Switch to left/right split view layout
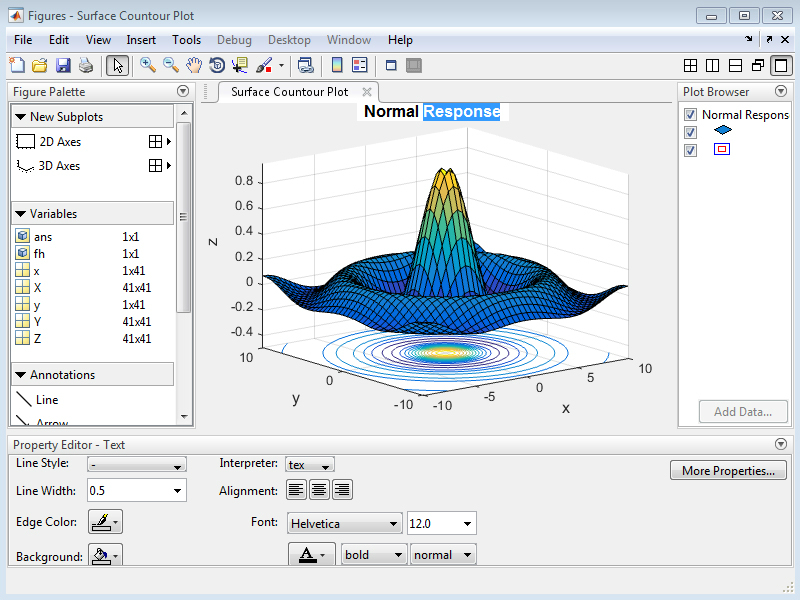This screenshot has width=800, height=600. tap(712, 65)
